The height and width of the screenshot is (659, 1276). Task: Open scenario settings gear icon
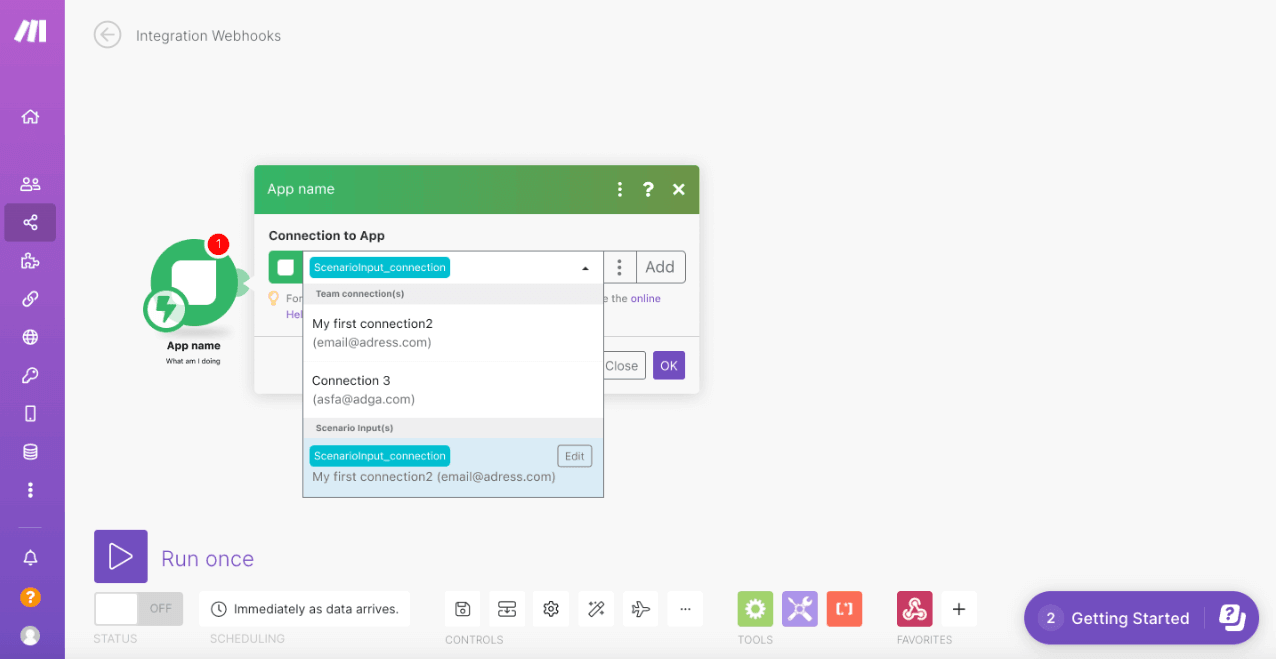point(550,608)
